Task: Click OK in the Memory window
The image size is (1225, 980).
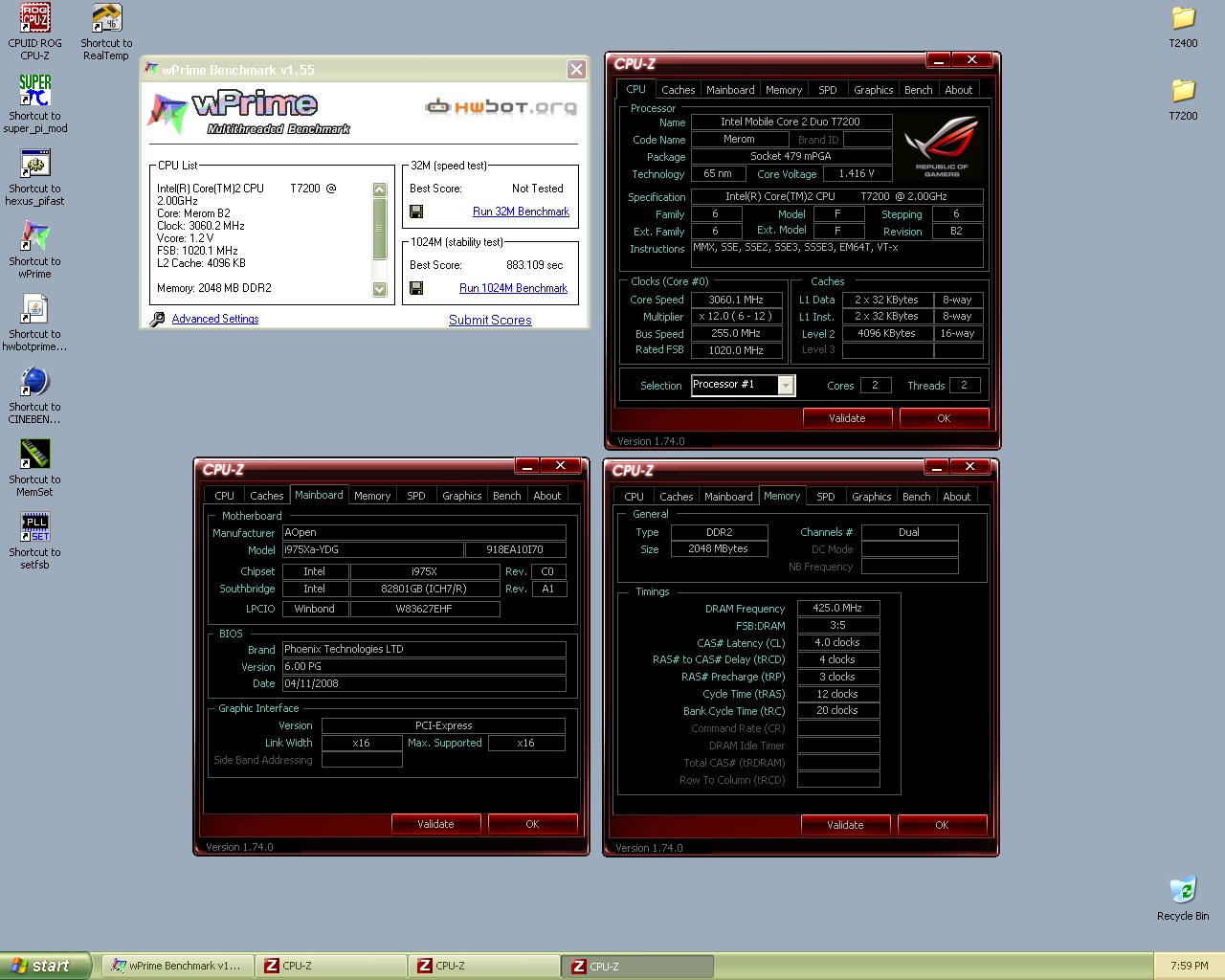Action: (942, 825)
